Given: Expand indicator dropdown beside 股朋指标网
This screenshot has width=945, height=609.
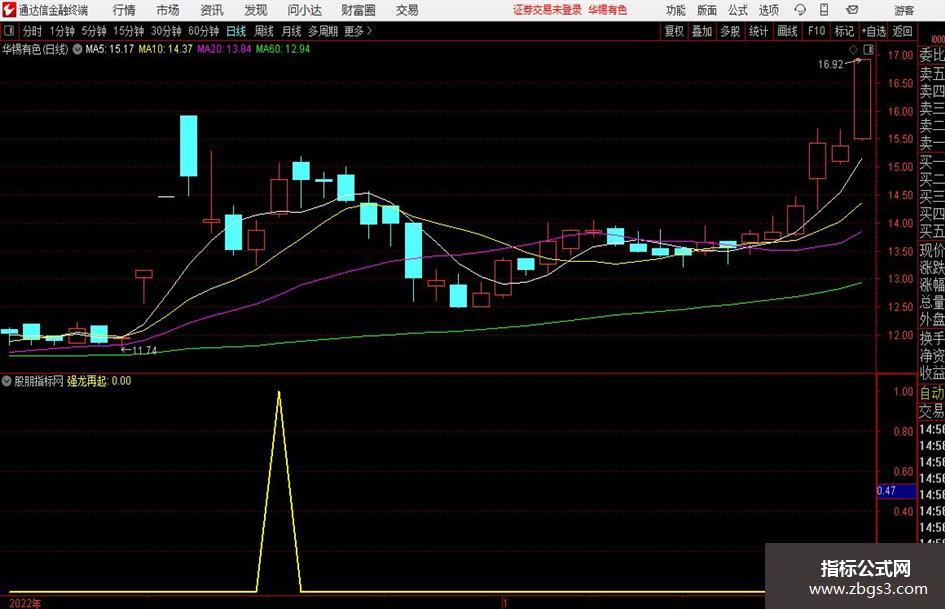Looking at the screenshot, I should pos(7,381).
